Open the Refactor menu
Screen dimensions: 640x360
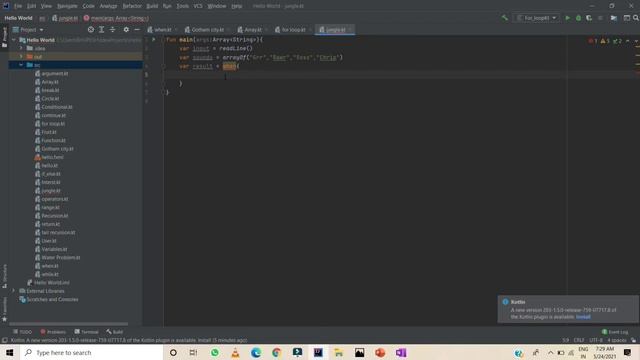[x=132, y=6]
